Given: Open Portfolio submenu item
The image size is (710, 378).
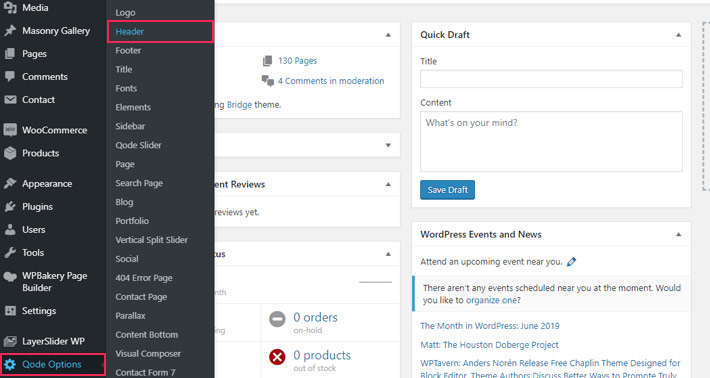Looking at the screenshot, I should tap(132, 221).
